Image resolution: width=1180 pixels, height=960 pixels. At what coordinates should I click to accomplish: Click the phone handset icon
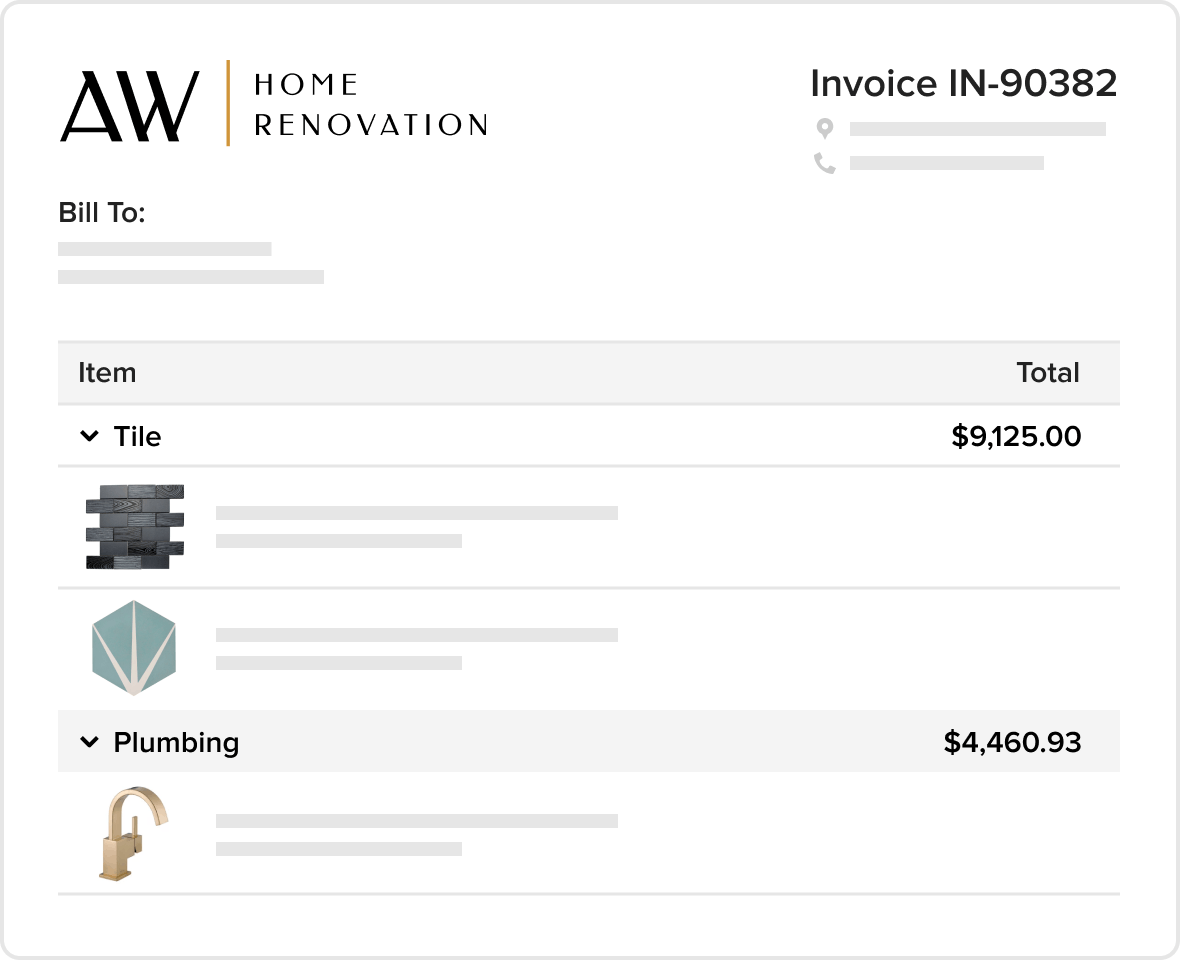coord(825,163)
